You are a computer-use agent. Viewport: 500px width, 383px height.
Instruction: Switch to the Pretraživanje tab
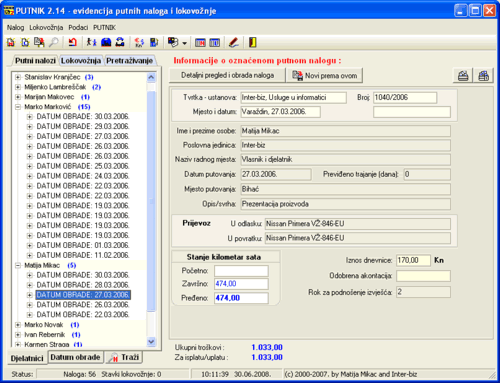130,61
